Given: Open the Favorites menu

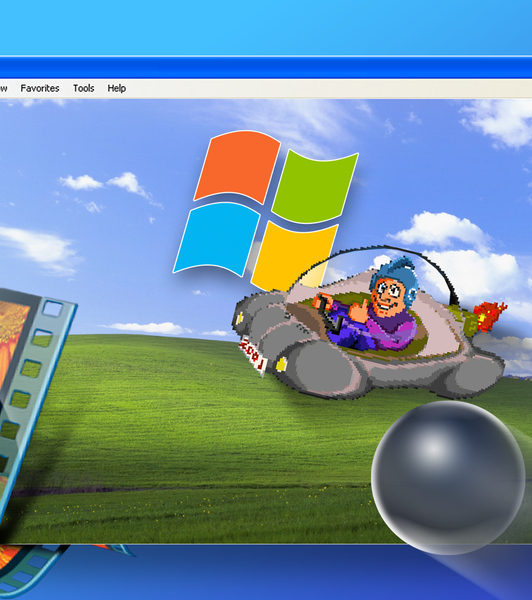Looking at the screenshot, I should coord(40,88).
